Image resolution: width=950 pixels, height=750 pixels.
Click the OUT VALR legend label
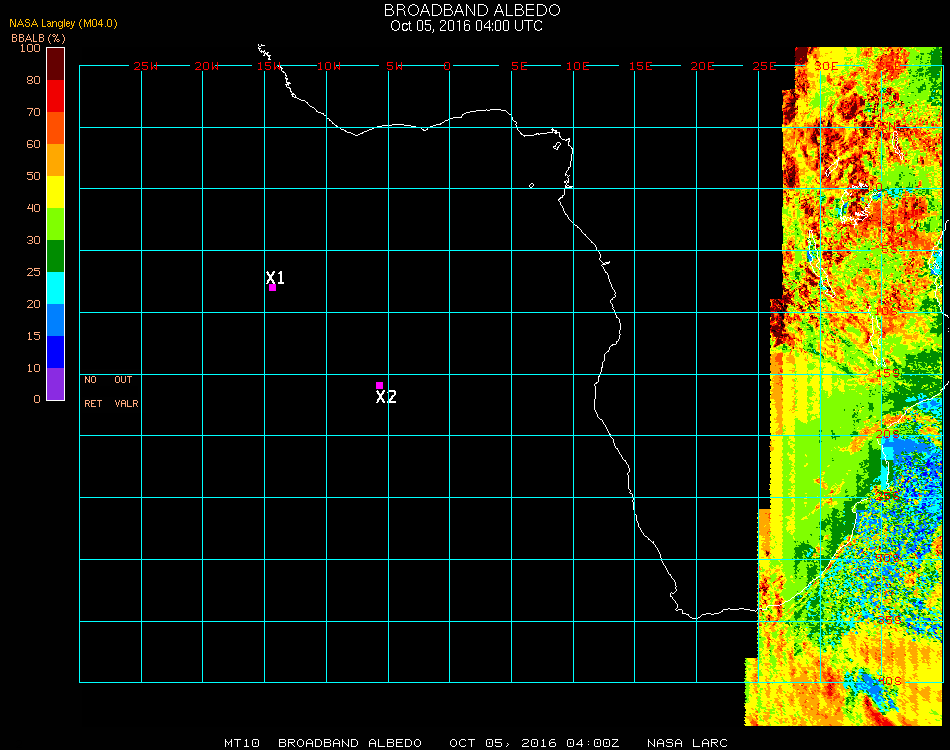(x=125, y=392)
